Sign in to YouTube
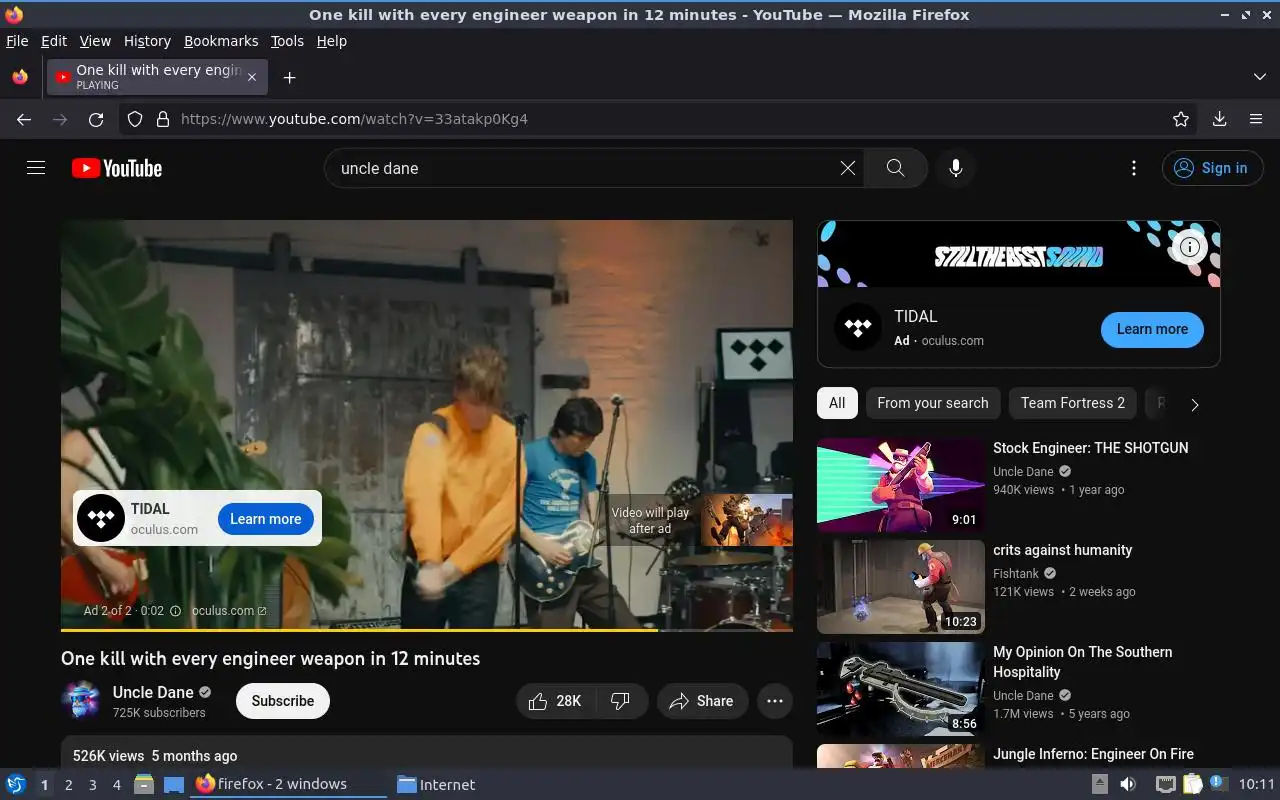This screenshot has height=800, width=1280. pyautogui.click(x=1212, y=168)
